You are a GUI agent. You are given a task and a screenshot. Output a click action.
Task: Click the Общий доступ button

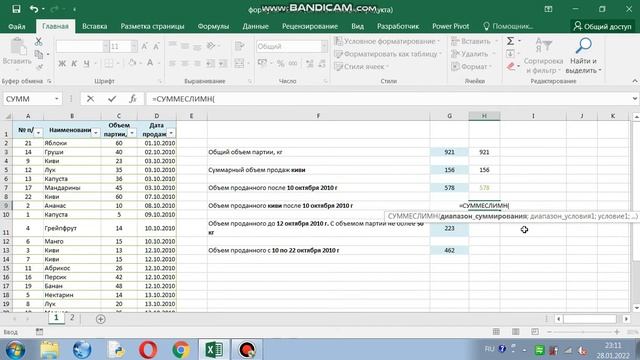(x=602, y=26)
